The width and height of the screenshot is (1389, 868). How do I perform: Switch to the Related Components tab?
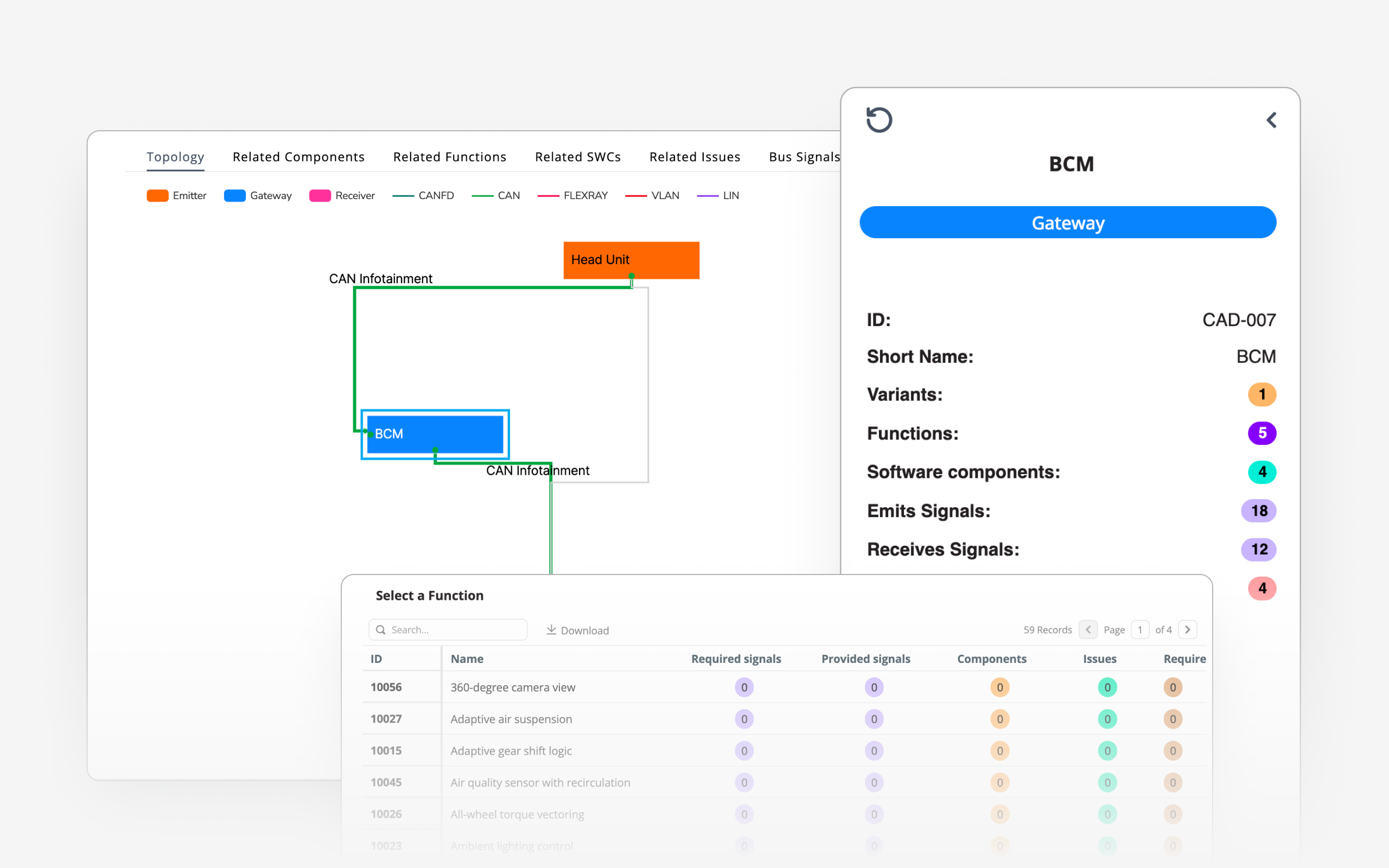[x=298, y=156]
